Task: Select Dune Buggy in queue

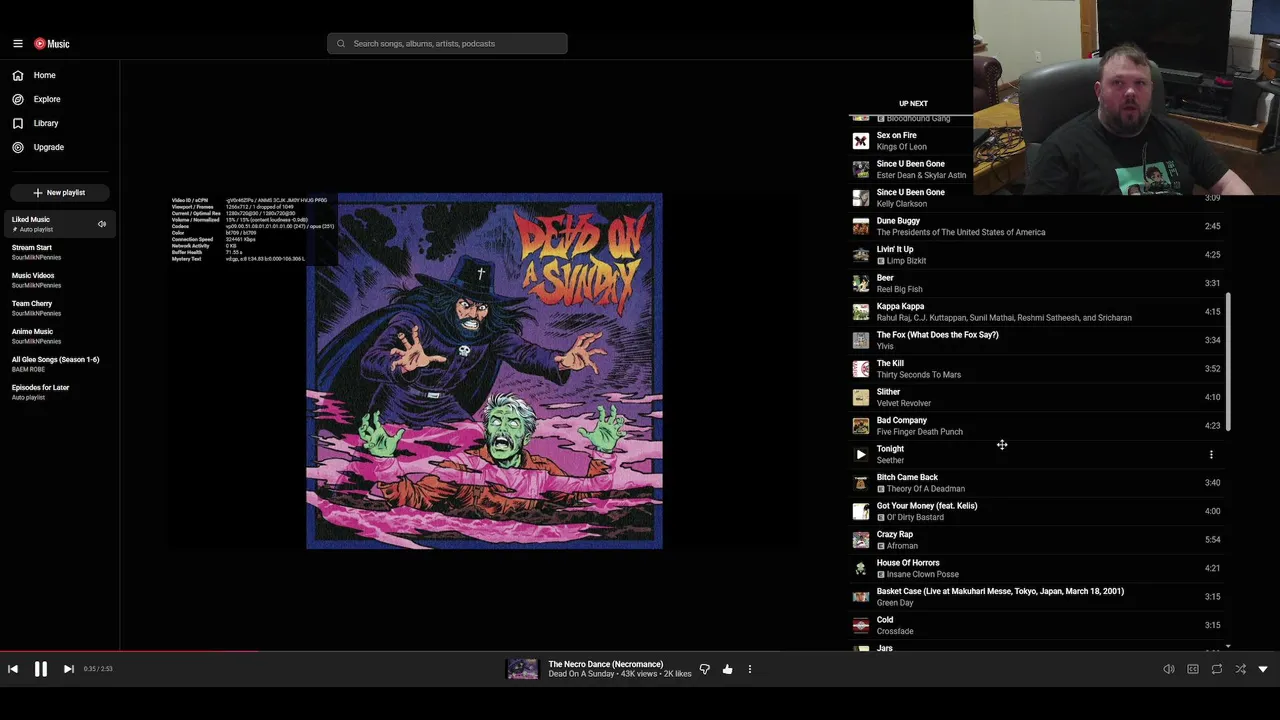Action: [1036, 226]
